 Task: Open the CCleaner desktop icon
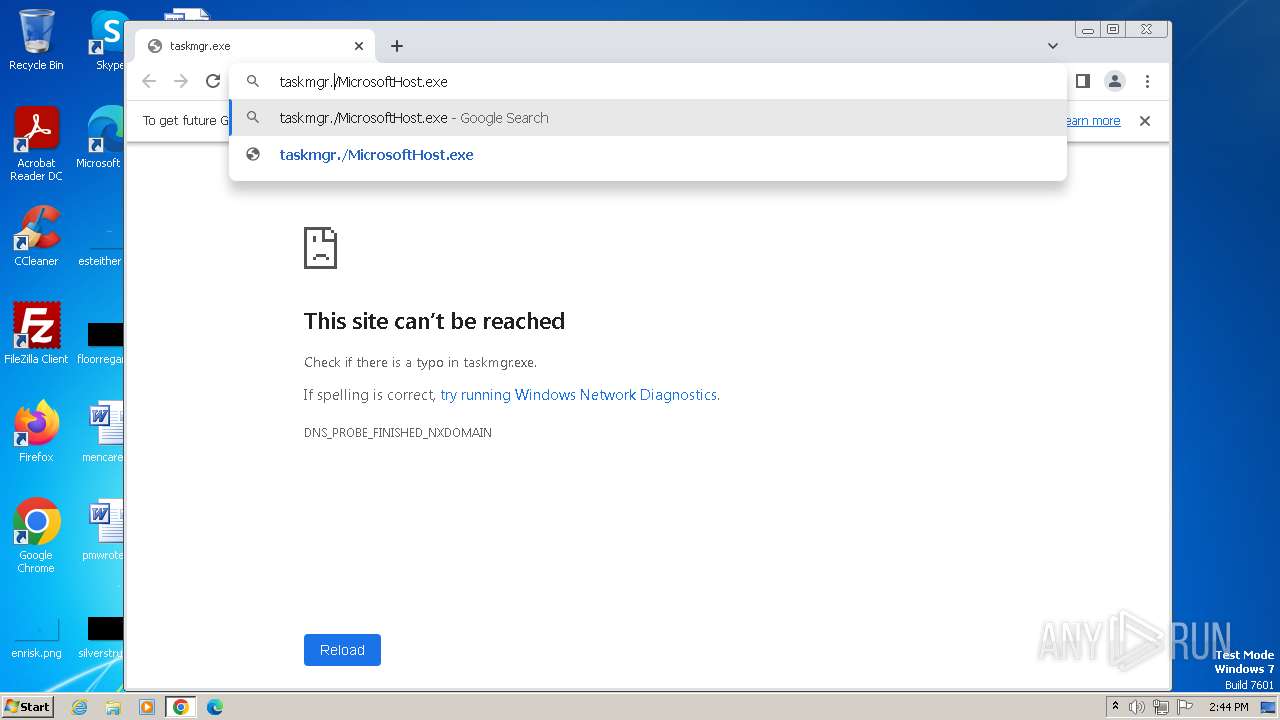pos(36,236)
